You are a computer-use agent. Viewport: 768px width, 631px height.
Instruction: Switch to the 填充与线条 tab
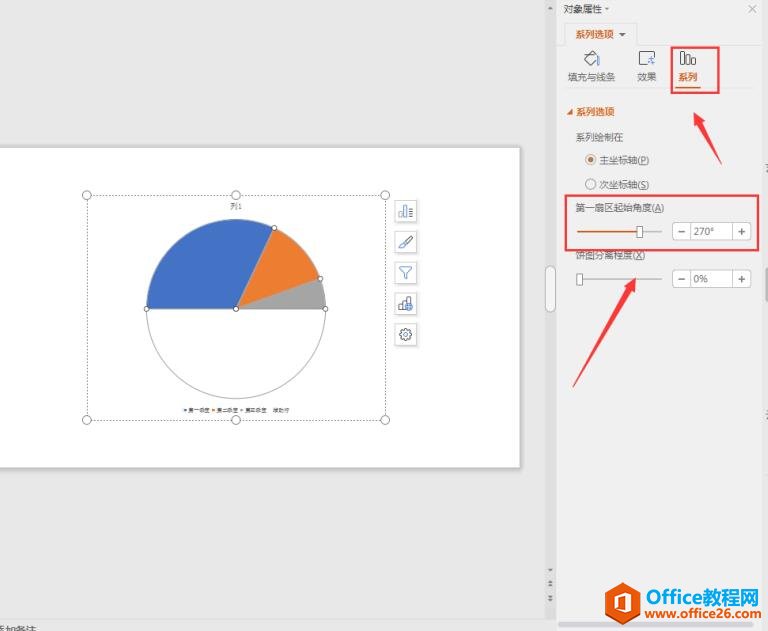[x=591, y=67]
